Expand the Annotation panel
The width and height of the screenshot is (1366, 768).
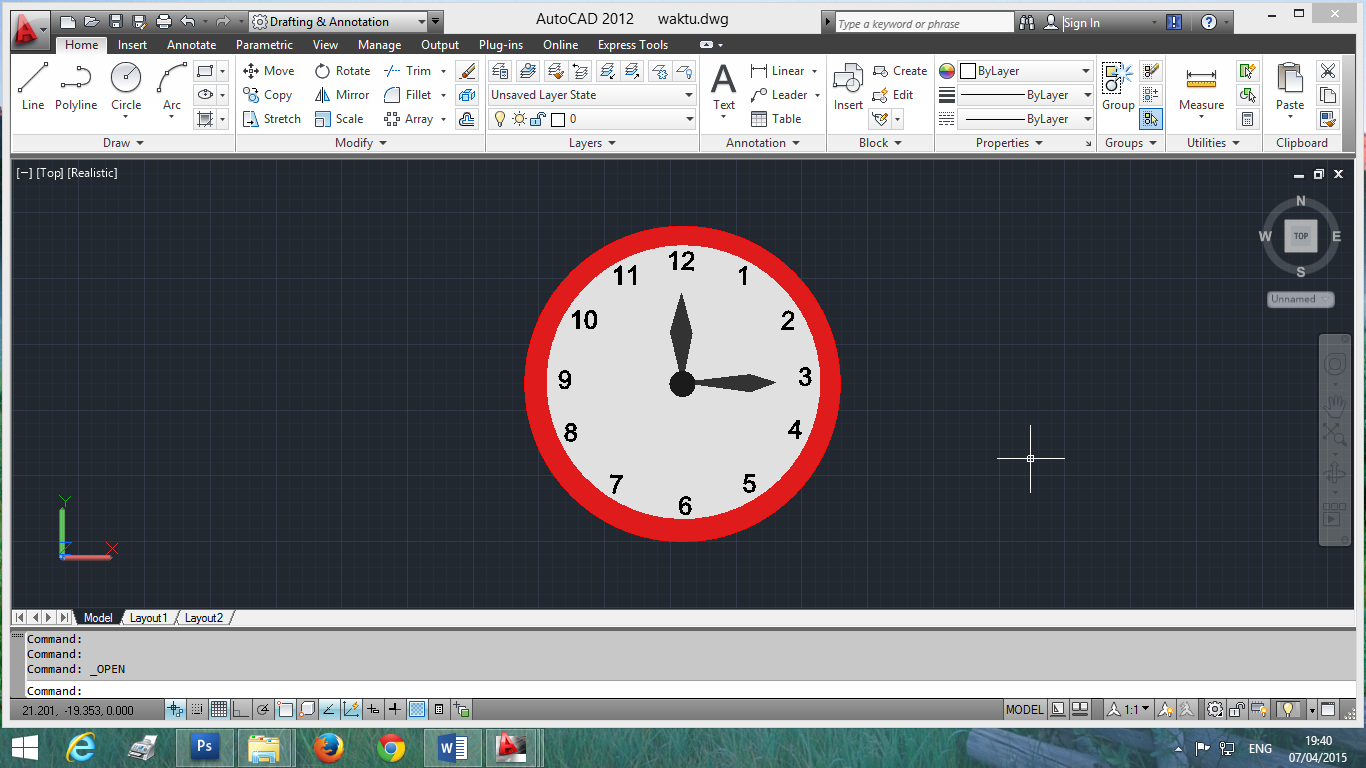coord(763,143)
